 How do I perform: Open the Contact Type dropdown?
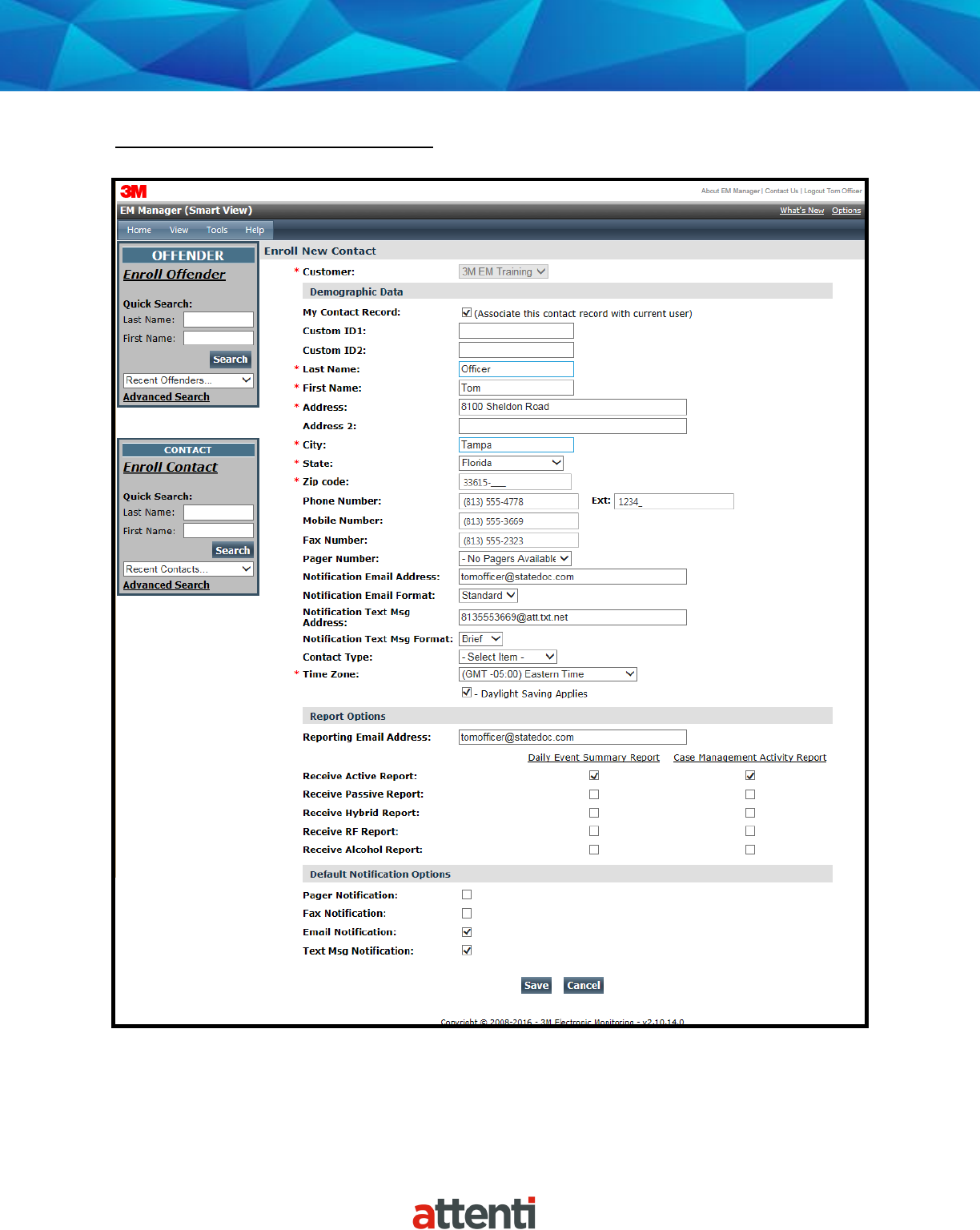(508, 657)
